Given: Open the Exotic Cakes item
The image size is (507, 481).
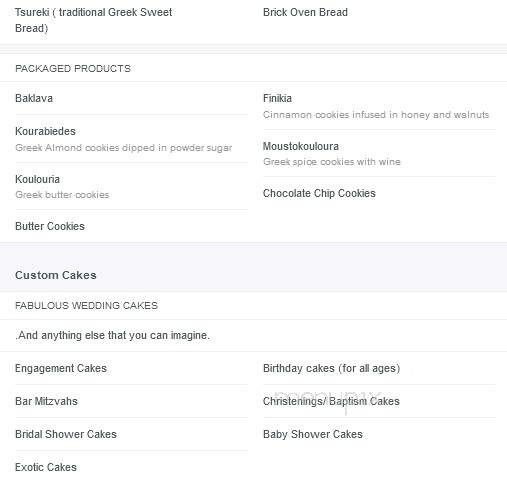Looking at the screenshot, I should (46, 467).
